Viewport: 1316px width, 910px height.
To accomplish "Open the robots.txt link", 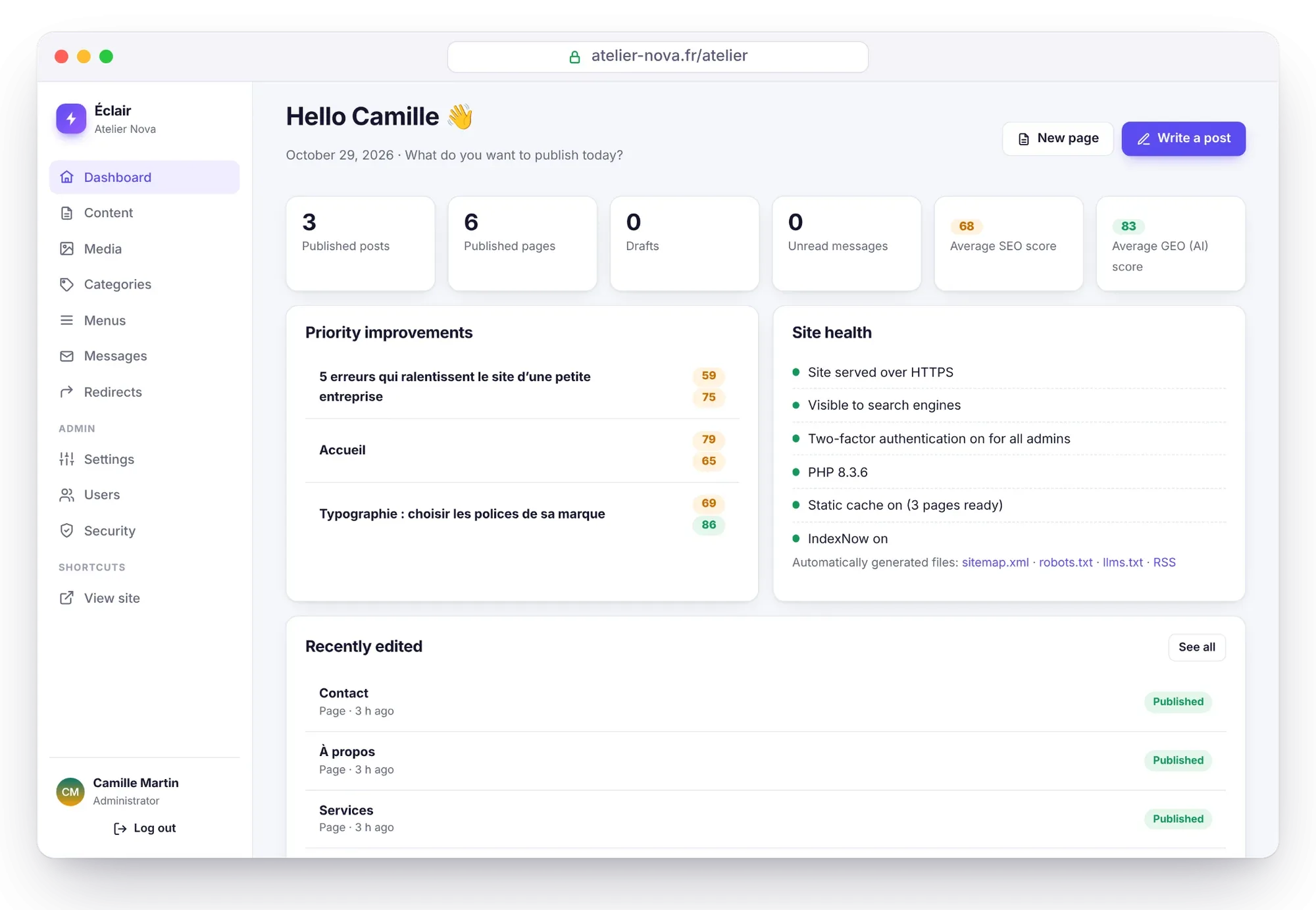I will coord(1065,563).
